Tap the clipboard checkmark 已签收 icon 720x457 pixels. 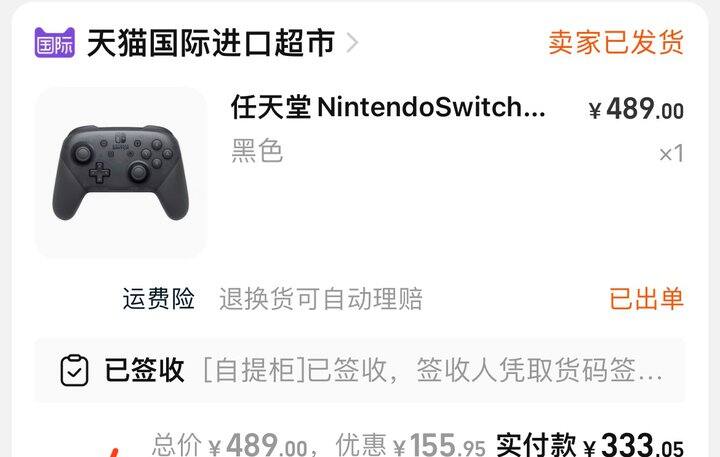pos(74,370)
